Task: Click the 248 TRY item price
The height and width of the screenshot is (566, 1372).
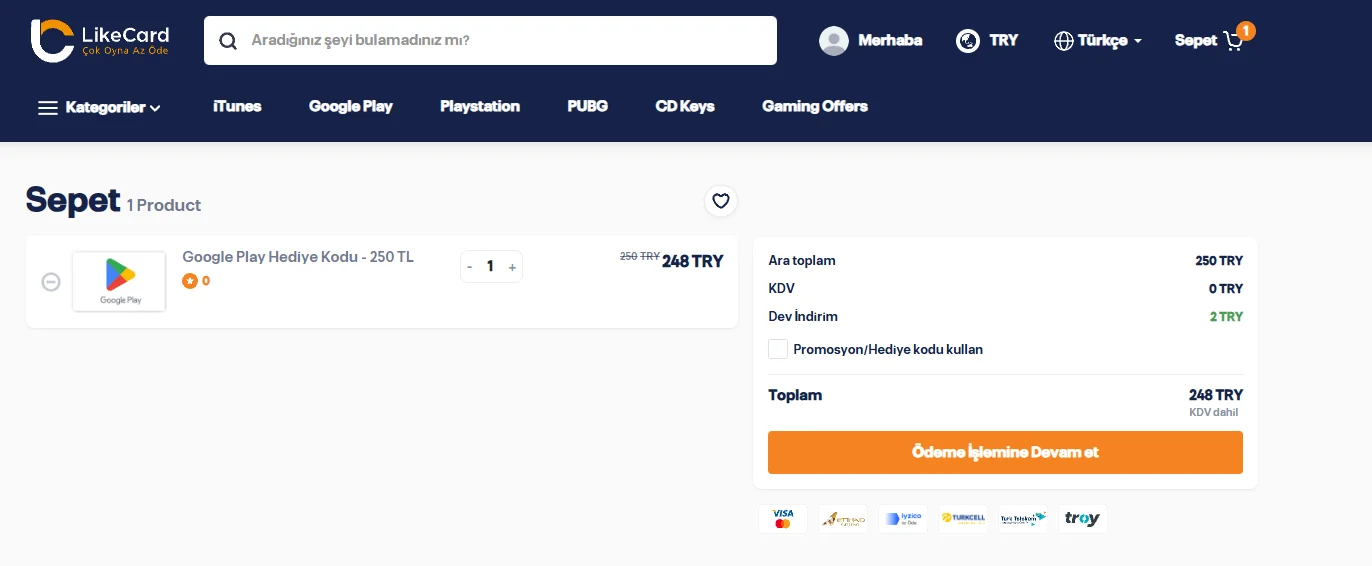Action: tap(692, 261)
